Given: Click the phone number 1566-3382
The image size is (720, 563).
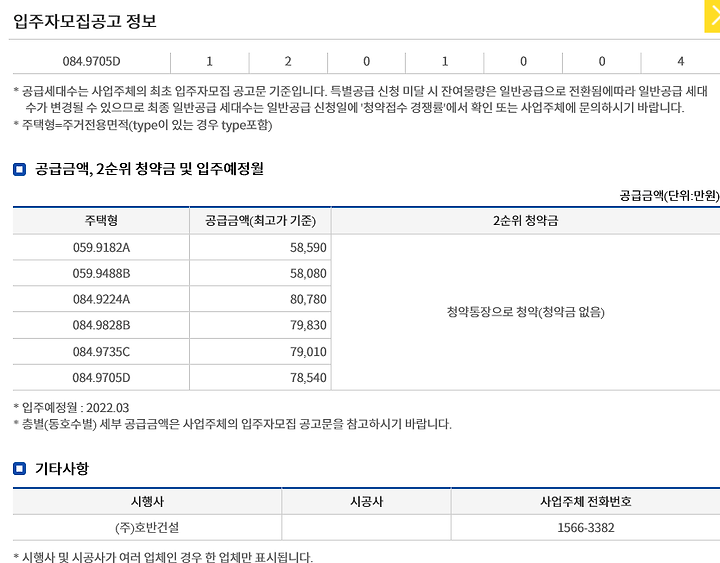Looking at the screenshot, I should coord(585,528).
